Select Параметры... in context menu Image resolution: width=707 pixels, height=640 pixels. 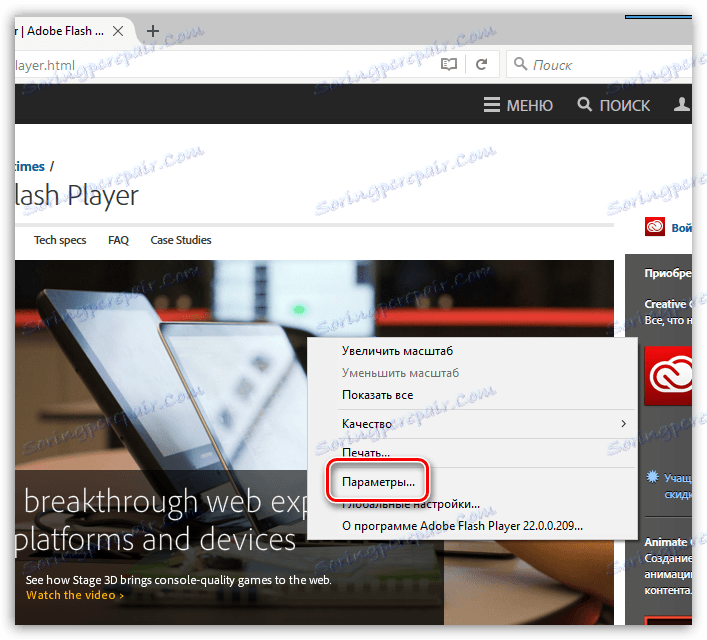378,482
